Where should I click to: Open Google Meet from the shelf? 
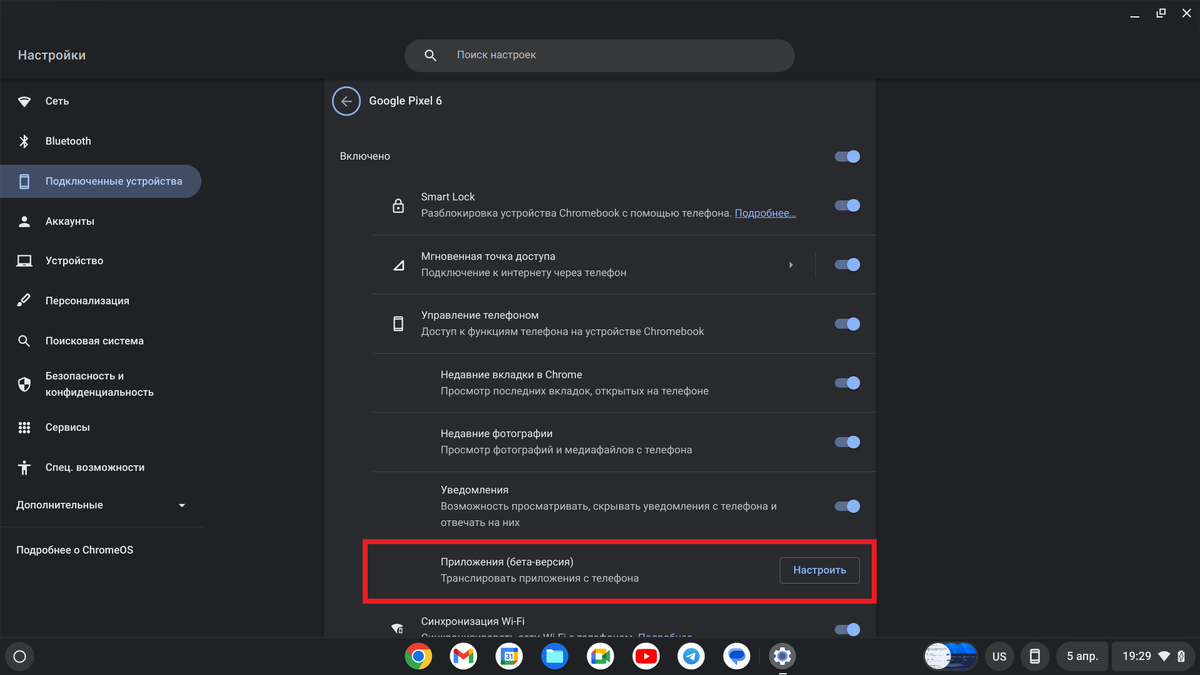(x=600, y=656)
